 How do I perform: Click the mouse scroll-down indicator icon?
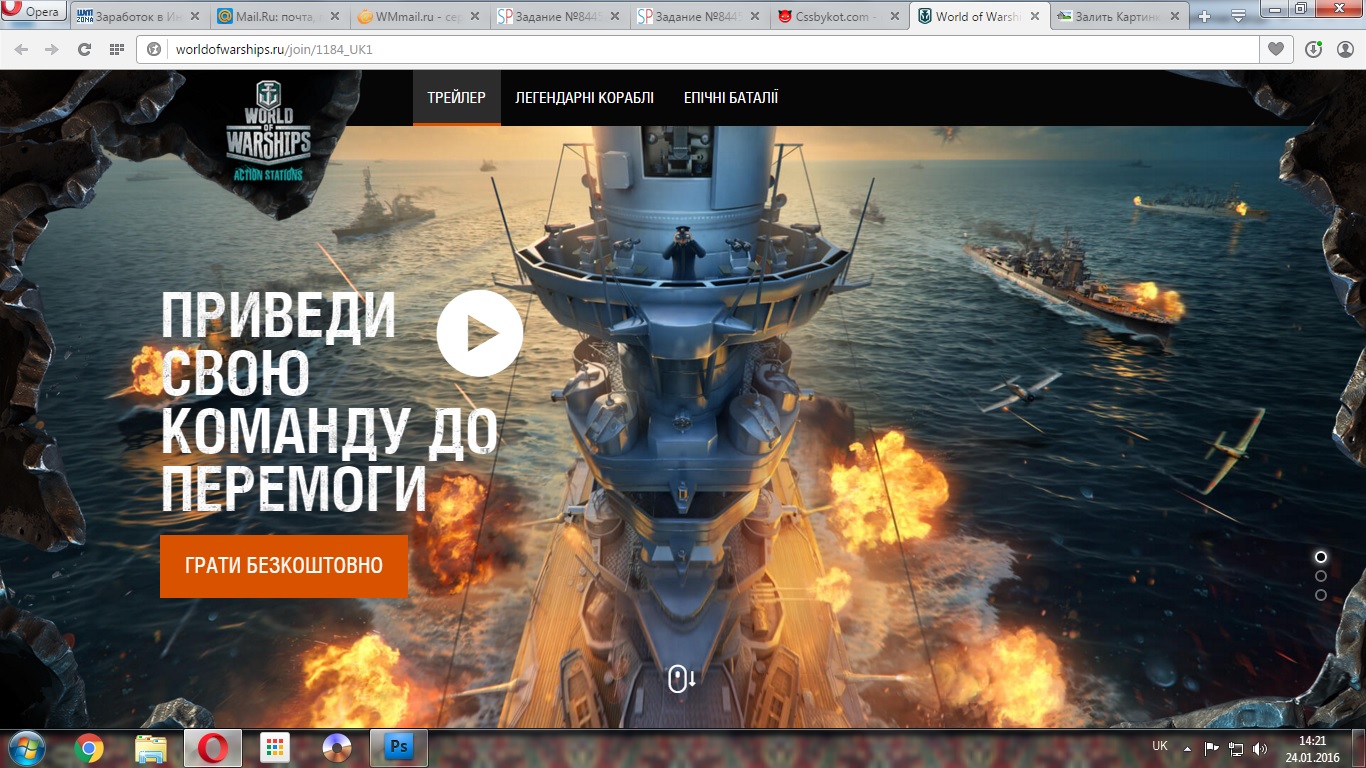tap(682, 679)
